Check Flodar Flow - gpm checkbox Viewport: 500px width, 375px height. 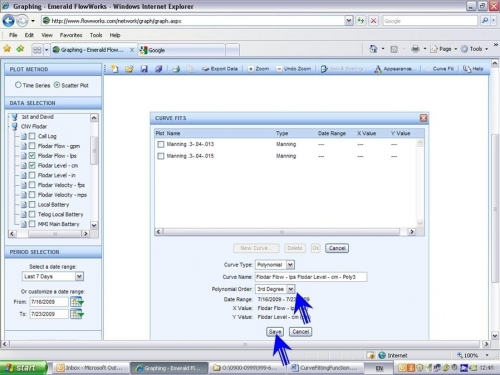32,146
